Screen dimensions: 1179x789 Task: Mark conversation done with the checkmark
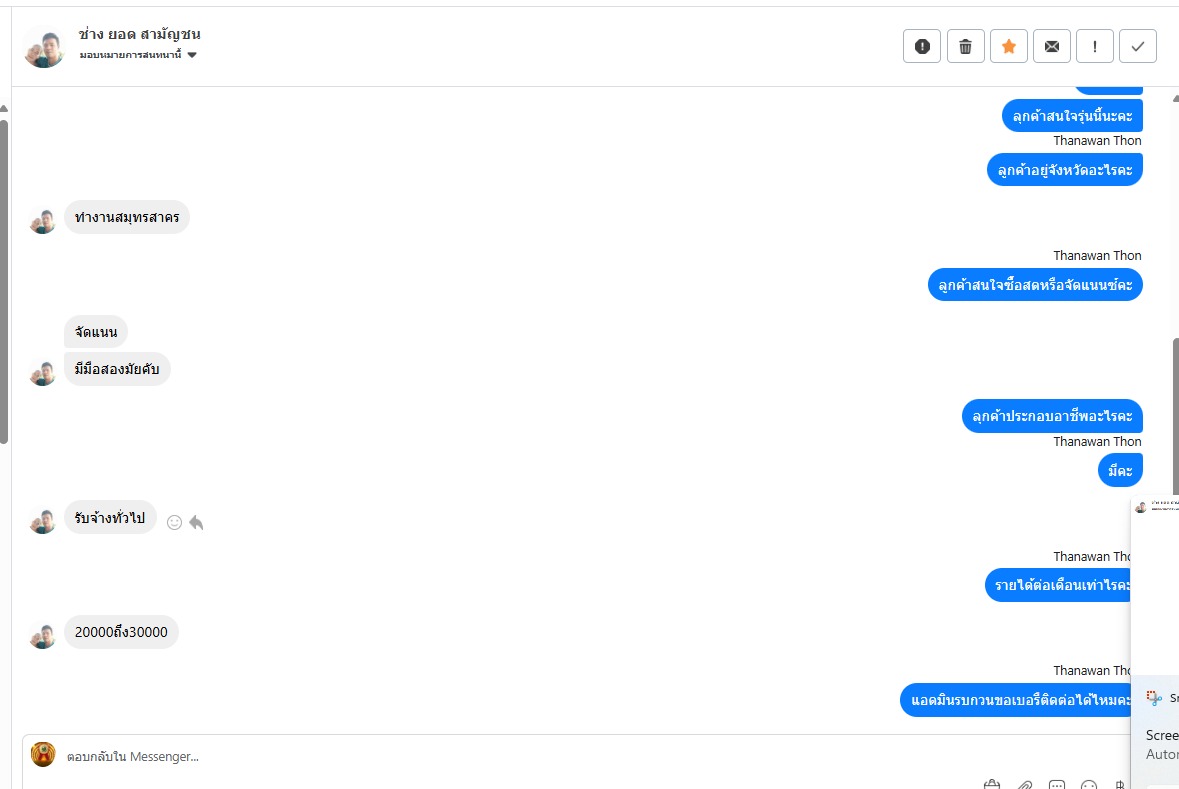[x=1138, y=46]
